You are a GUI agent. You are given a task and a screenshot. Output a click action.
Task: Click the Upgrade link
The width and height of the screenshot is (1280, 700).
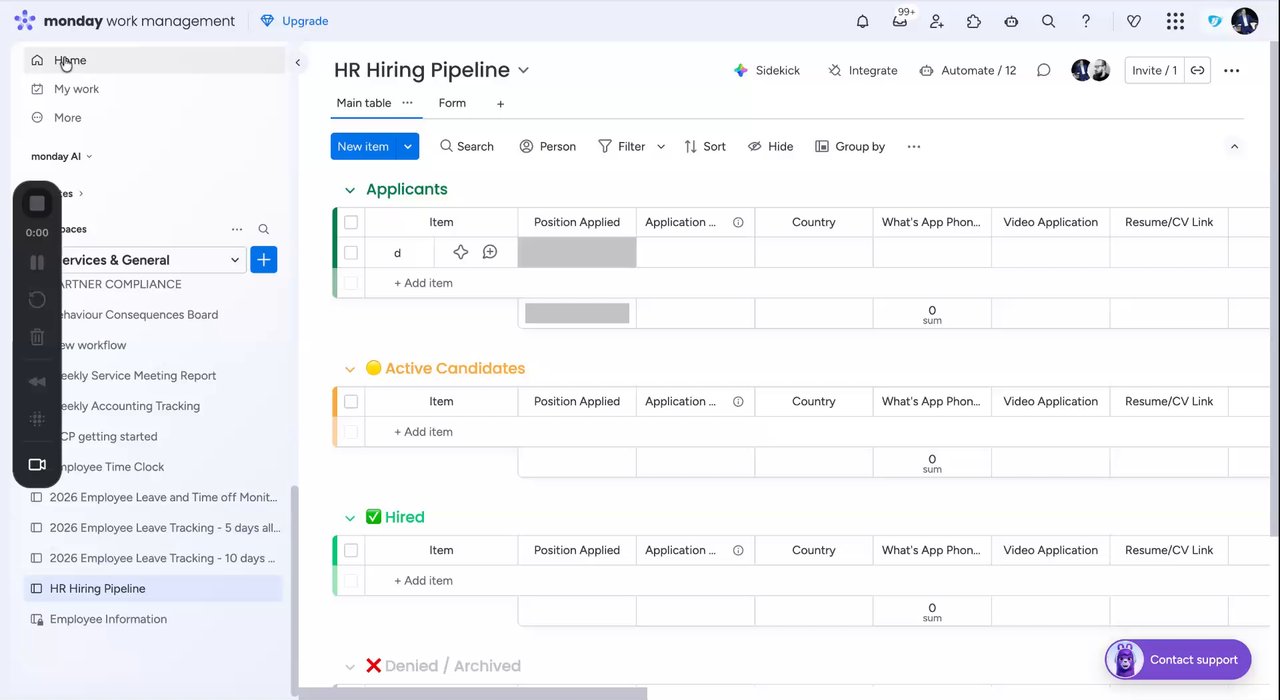pyautogui.click(x=294, y=21)
